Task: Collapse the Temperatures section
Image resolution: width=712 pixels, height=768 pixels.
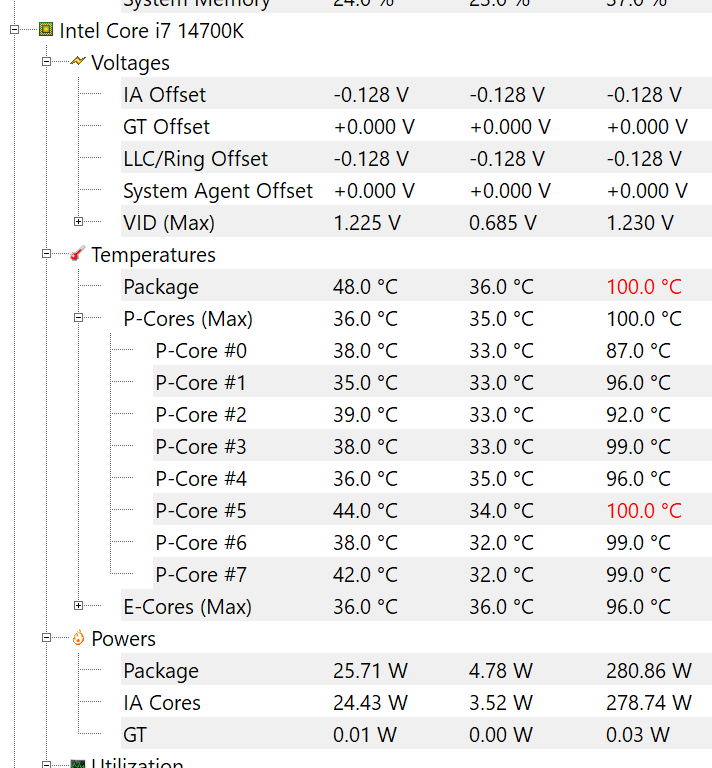Action: pyautogui.click(x=46, y=254)
